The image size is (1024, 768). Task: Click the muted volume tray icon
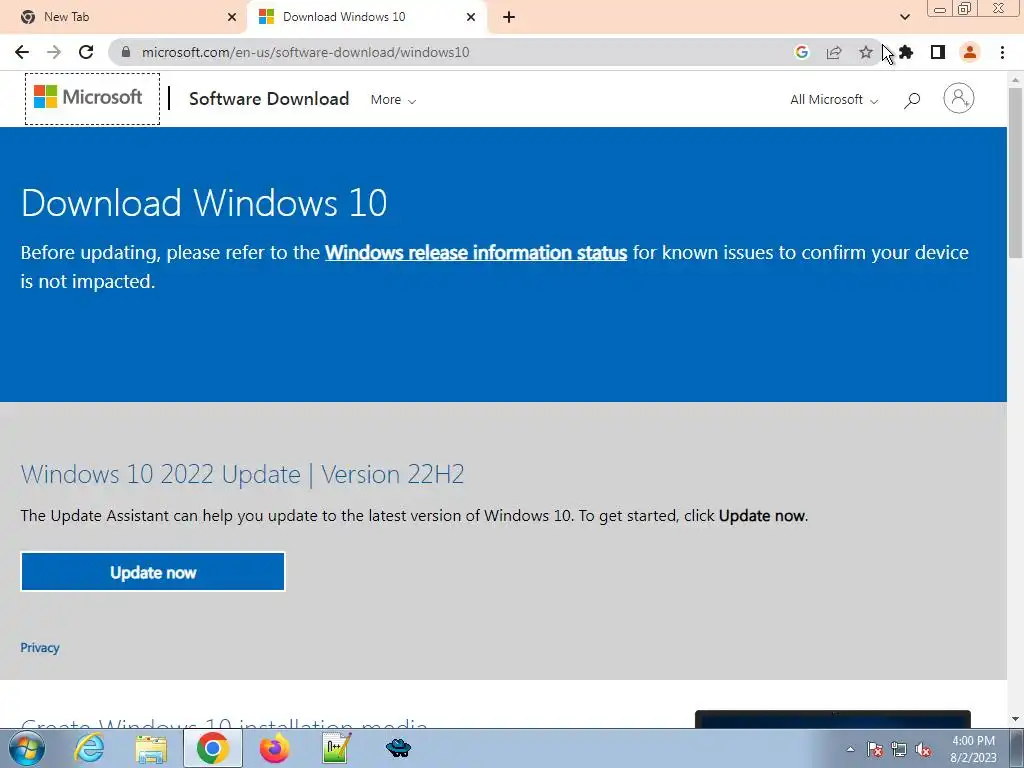[x=923, y=749]
